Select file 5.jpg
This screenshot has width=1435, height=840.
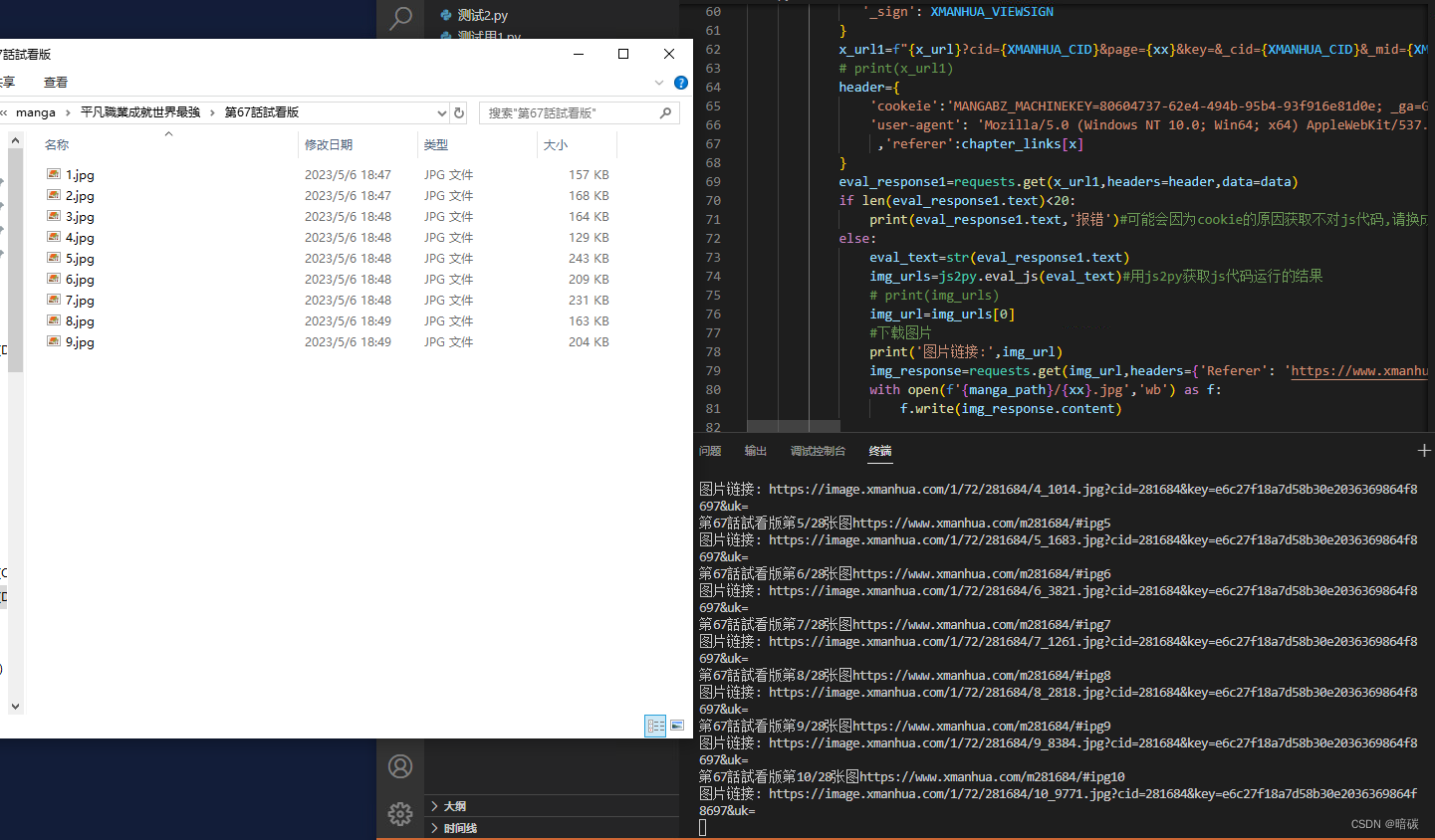pyautogui.click(x=80, y=258)
